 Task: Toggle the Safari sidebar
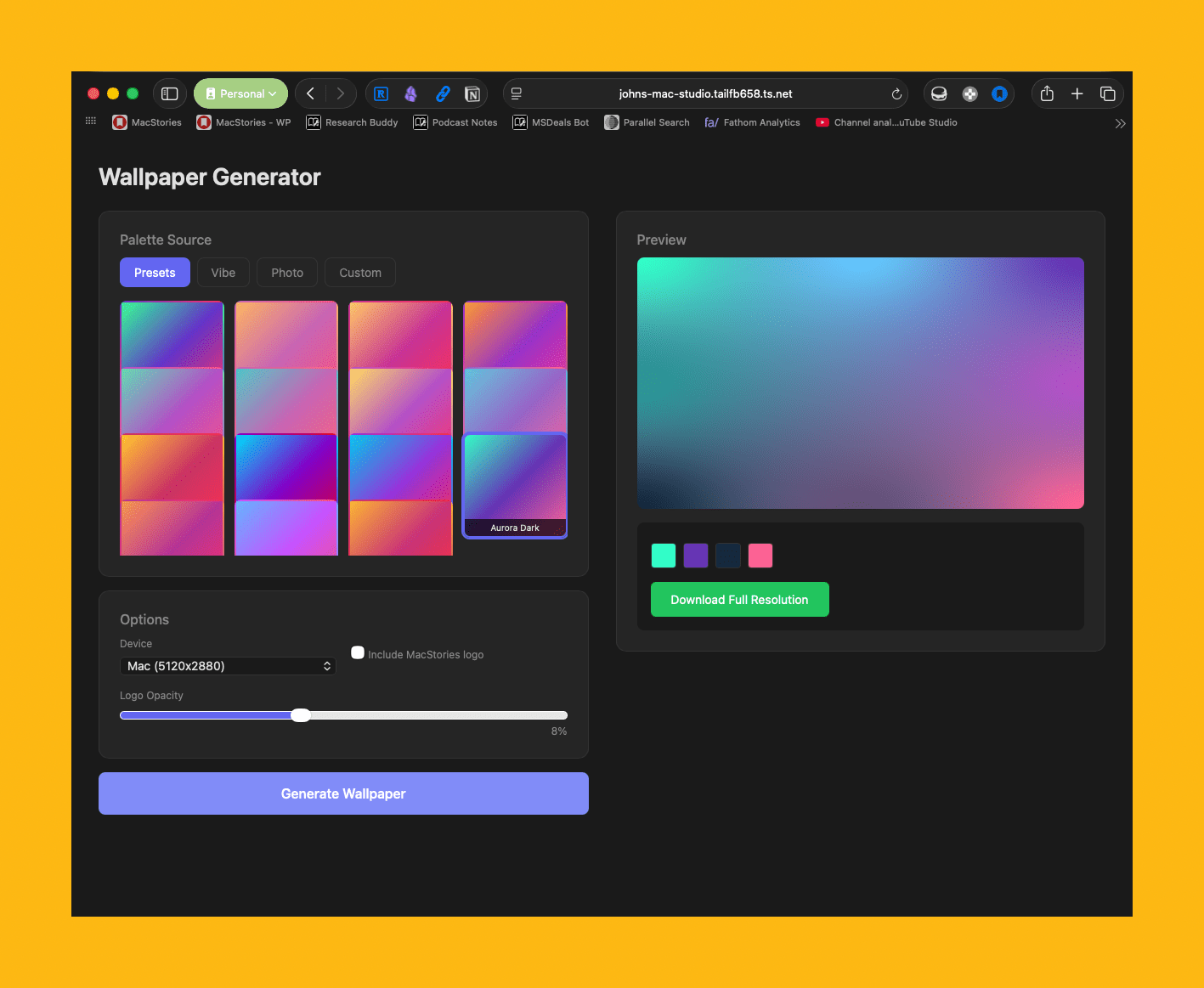click(170, 93)
